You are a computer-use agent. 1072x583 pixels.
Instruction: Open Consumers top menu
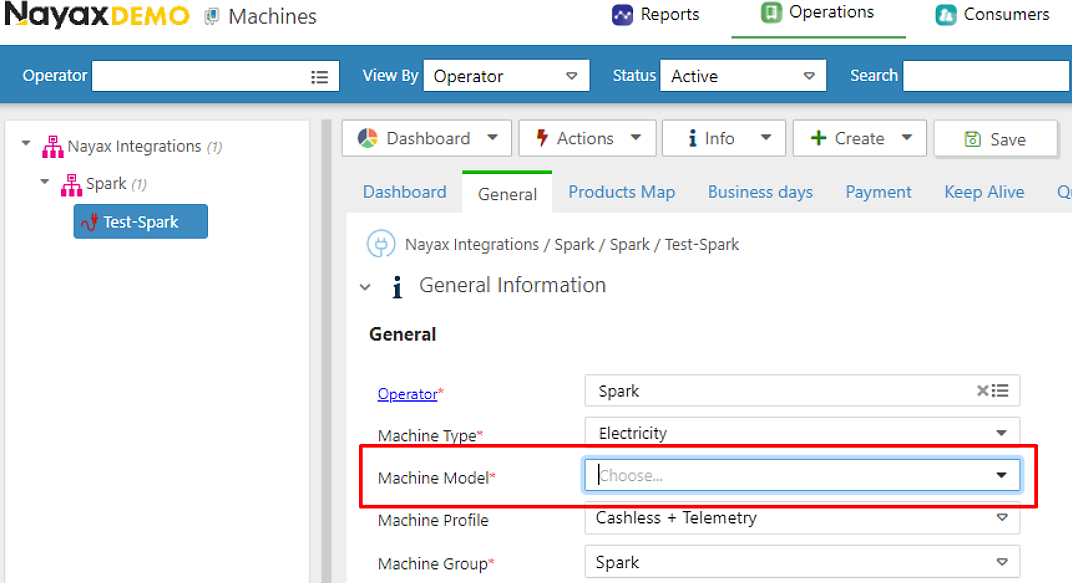(992, 14)
